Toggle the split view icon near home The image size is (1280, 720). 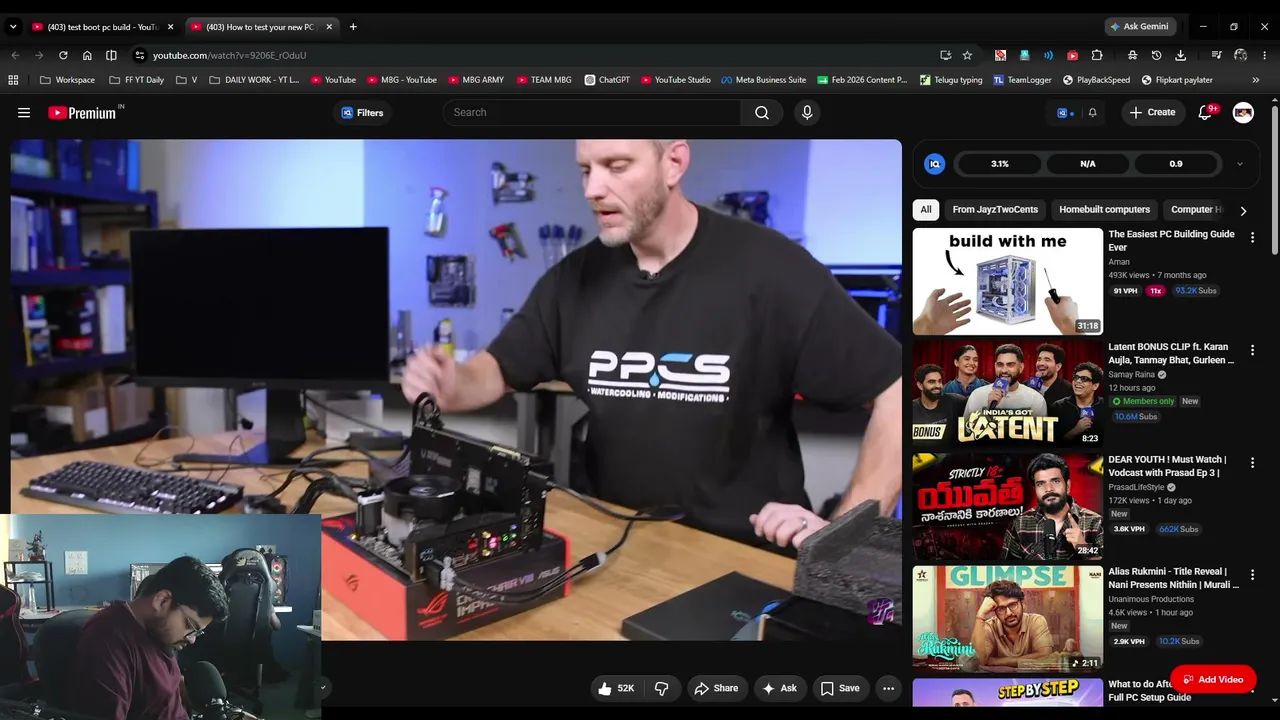[x=111, y=55]
